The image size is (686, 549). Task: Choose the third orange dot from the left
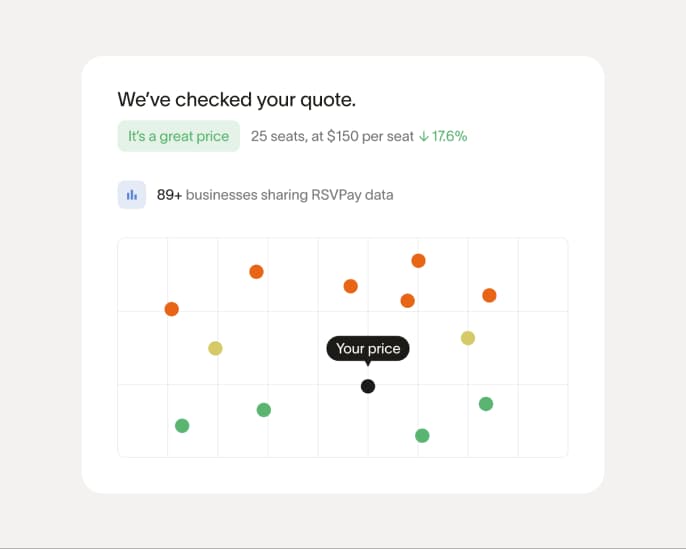click(350, 286)
